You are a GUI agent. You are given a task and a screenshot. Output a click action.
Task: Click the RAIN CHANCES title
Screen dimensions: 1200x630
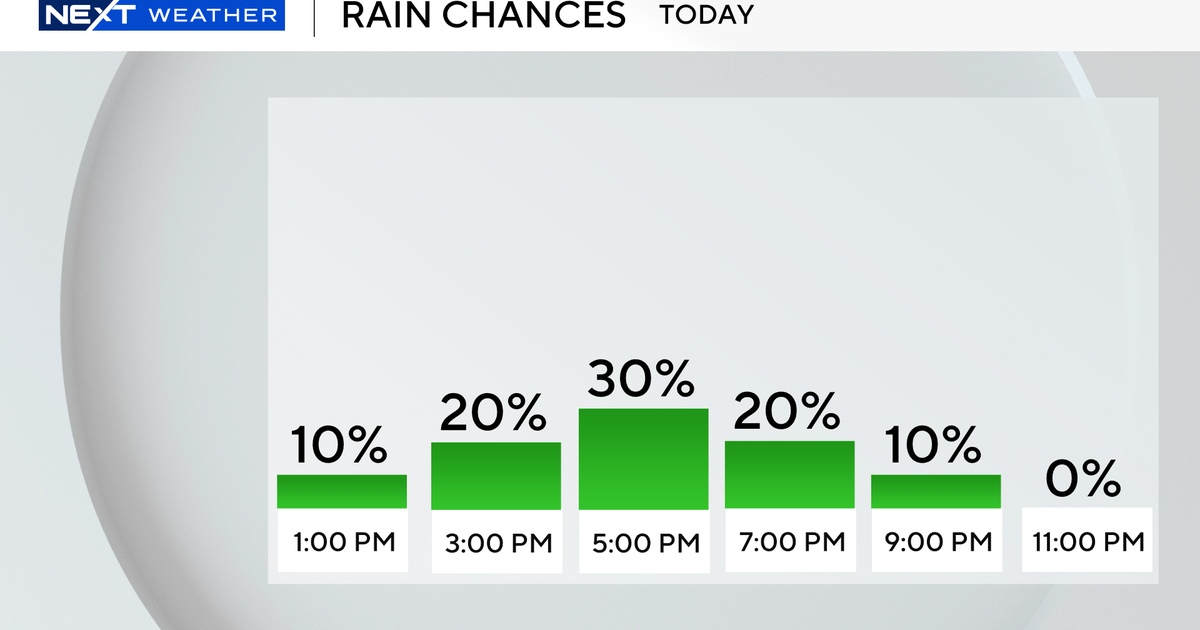pyautogui.click(x=483, y=15)
